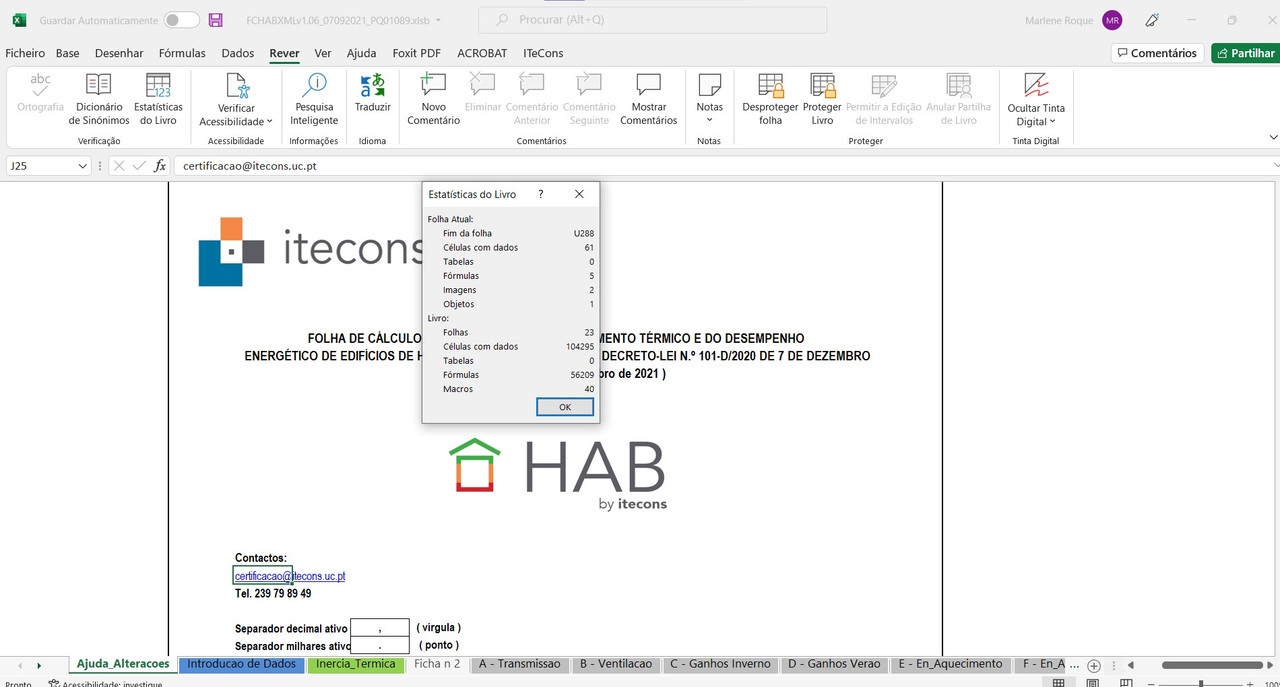Click the insert function fx icon
The image size is (1280, 687).
160,166
